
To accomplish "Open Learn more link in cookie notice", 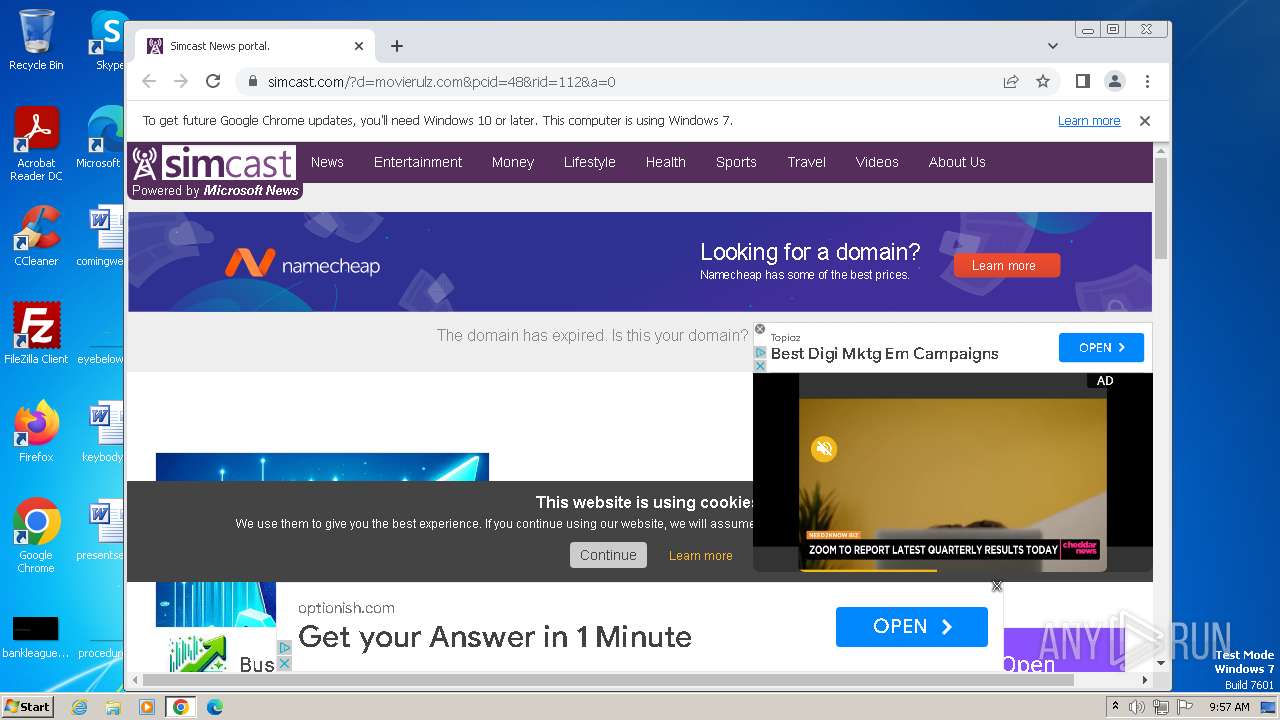I will point(701,556).
